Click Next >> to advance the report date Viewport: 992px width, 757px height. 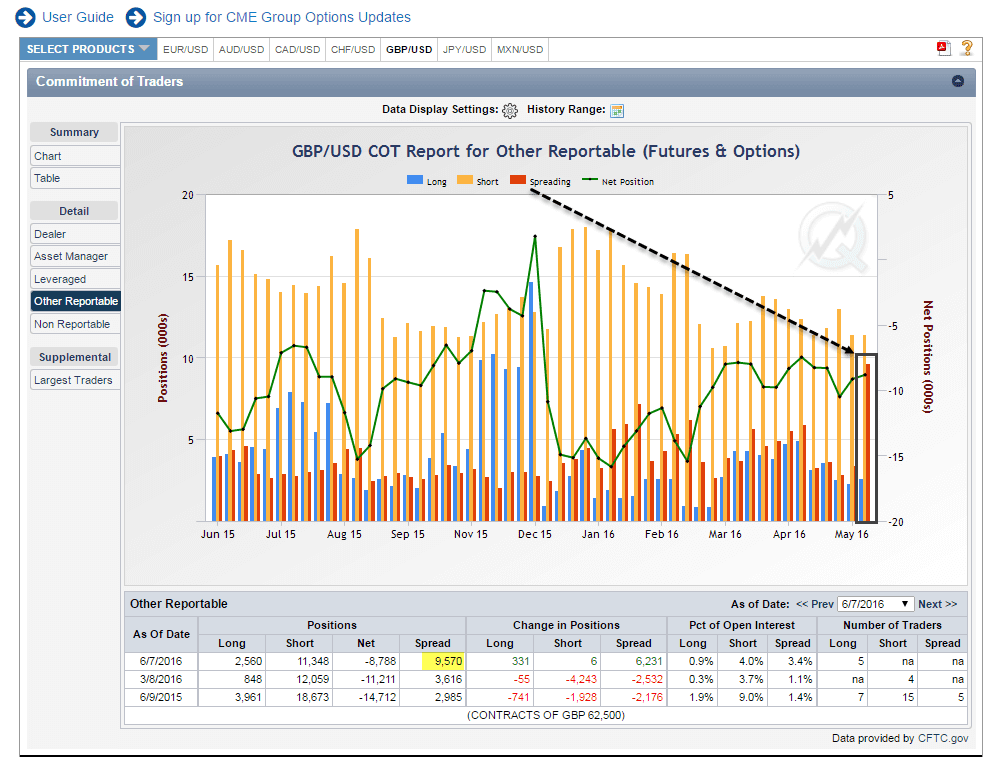[x=936, y=604]
